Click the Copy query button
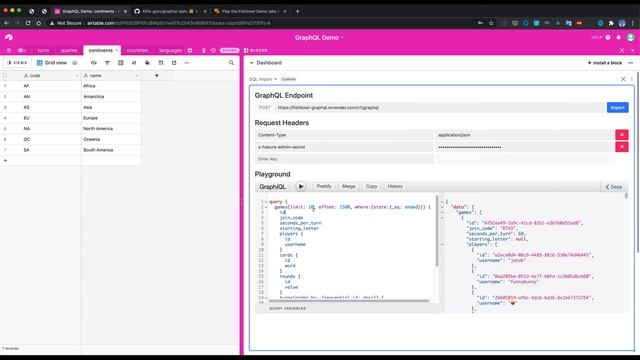 coord(371,186)
